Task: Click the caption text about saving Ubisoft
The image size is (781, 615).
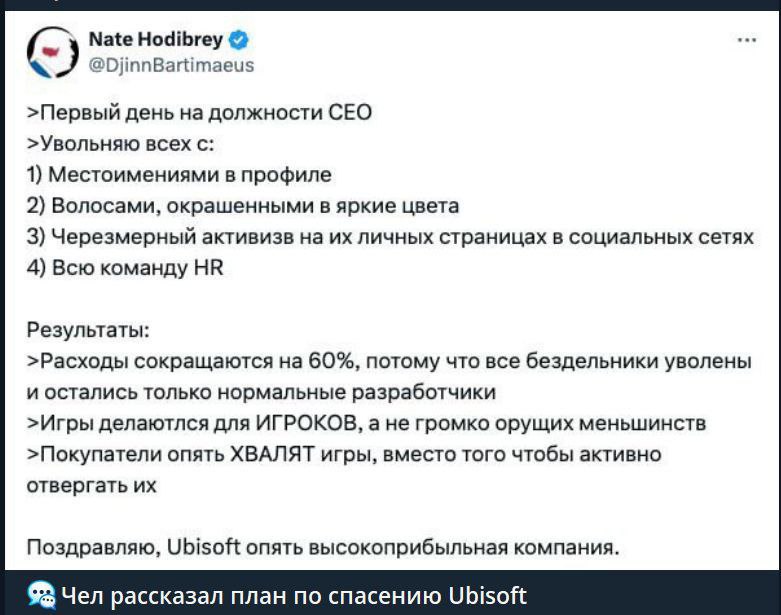Action: [x=293, y=594]
